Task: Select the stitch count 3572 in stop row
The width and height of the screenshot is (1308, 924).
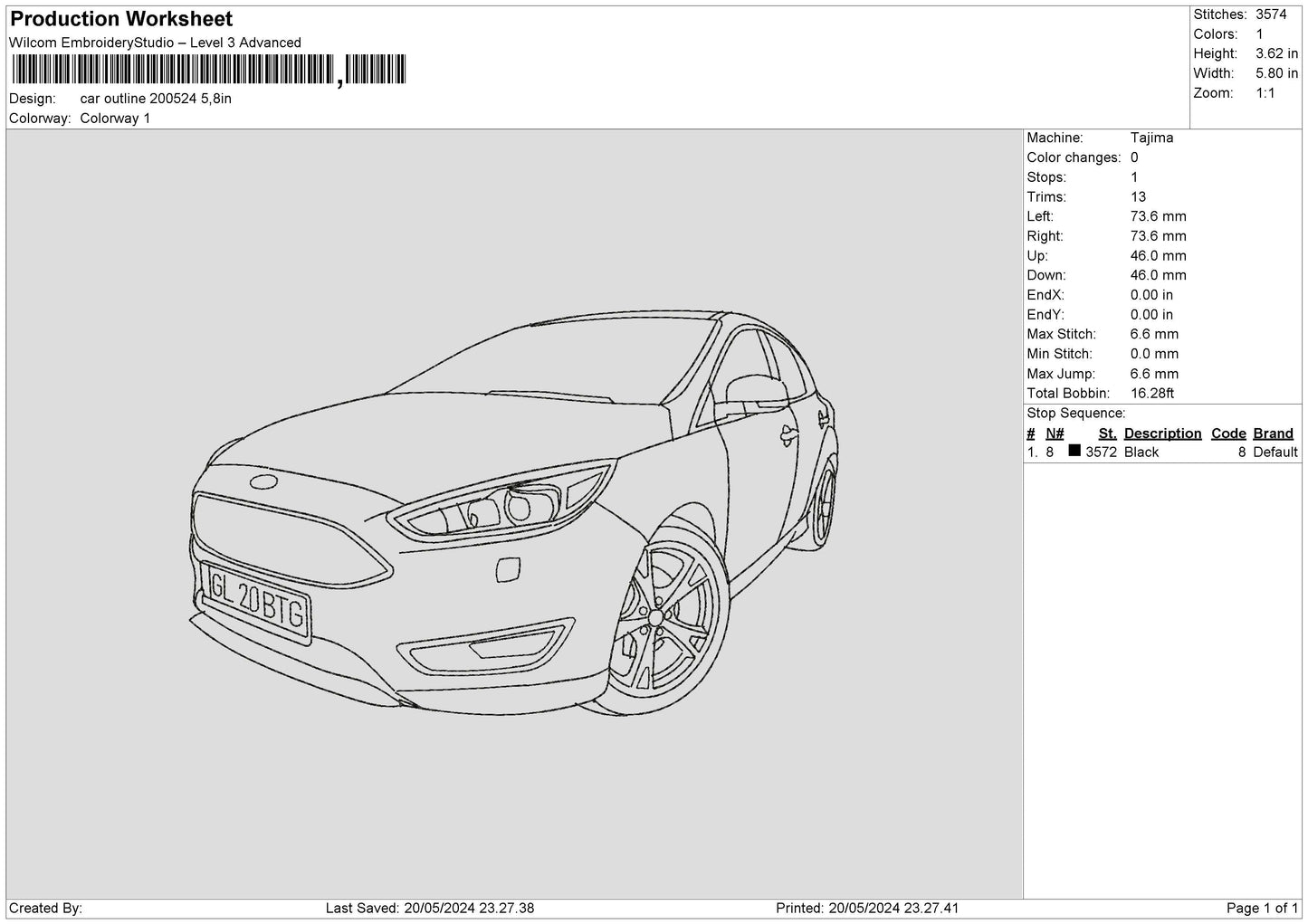Action: tap(1101, 452)
